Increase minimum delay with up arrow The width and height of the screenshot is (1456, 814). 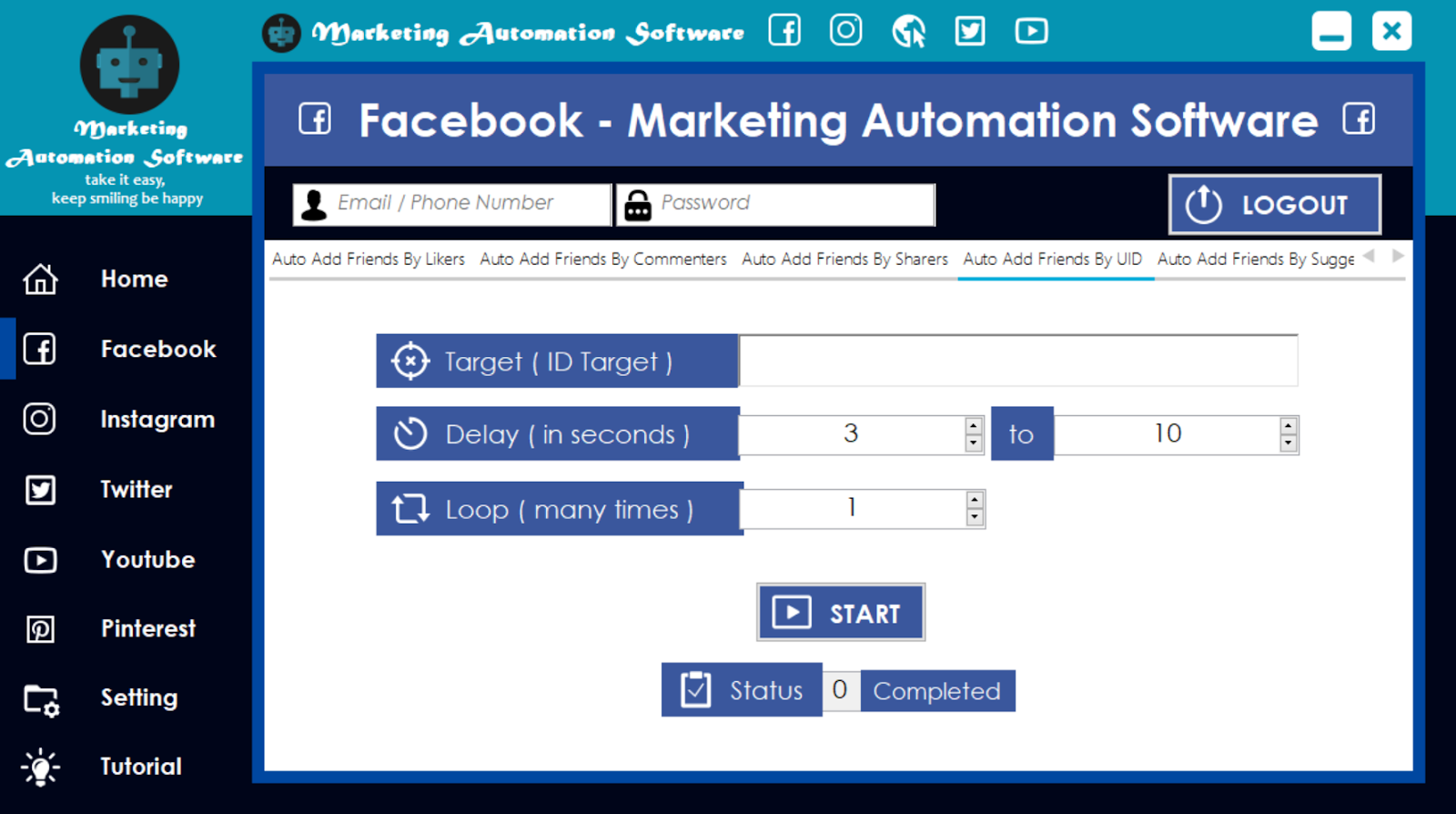click(x=974, y=426)
